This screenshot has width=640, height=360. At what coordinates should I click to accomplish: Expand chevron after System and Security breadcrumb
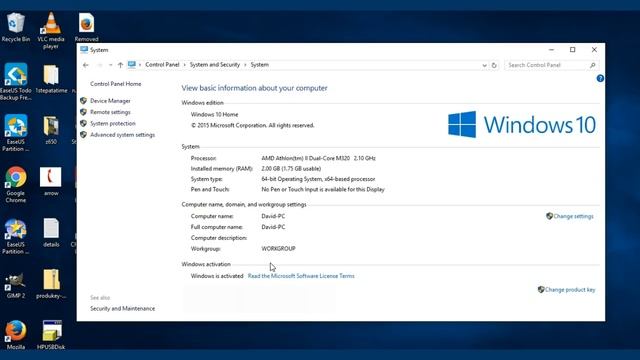pyautogui.click(x=245, y=65)
